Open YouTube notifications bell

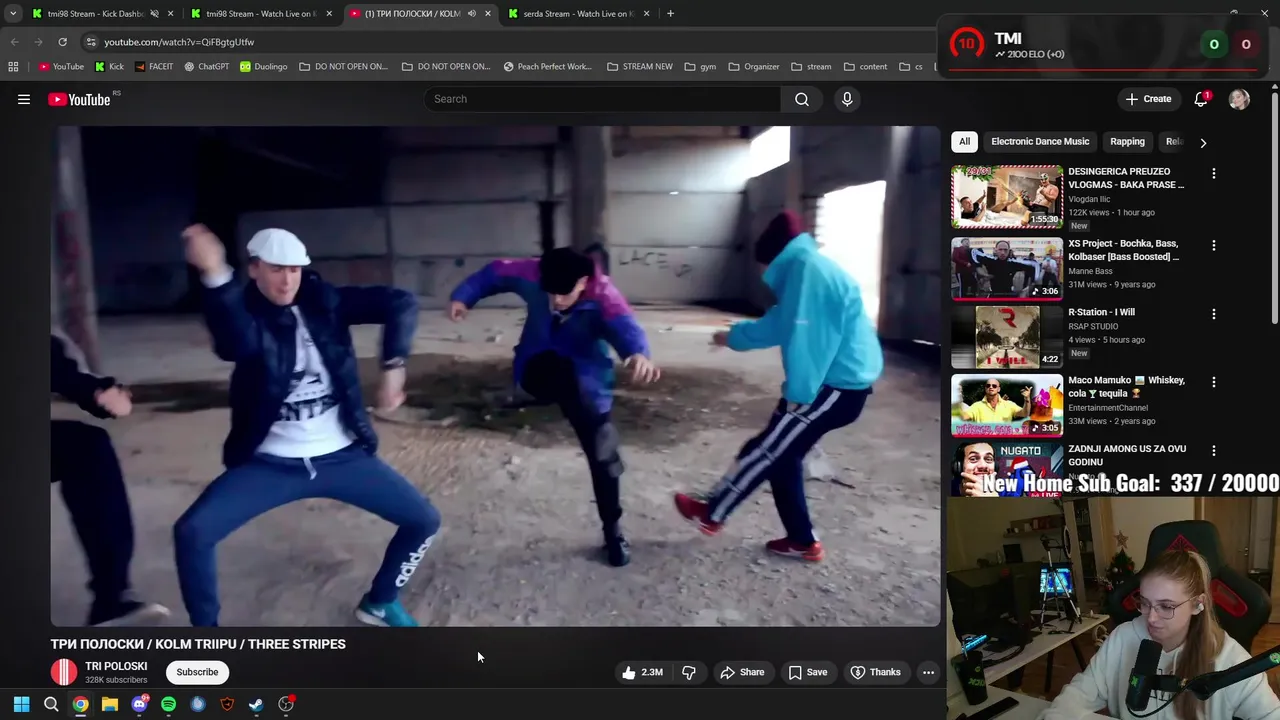pos(1201,99)
